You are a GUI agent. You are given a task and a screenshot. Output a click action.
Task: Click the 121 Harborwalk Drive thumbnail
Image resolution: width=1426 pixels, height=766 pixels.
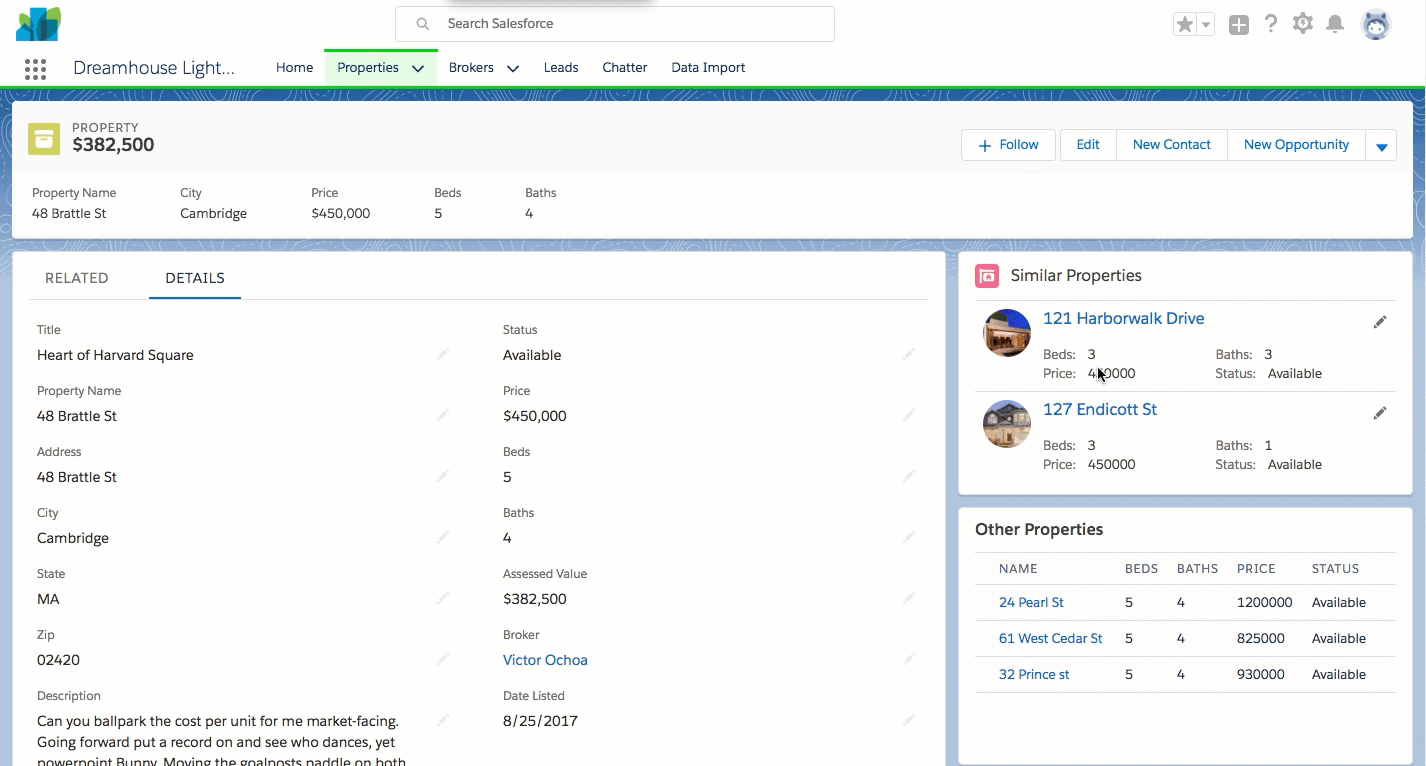(1007, 333)
